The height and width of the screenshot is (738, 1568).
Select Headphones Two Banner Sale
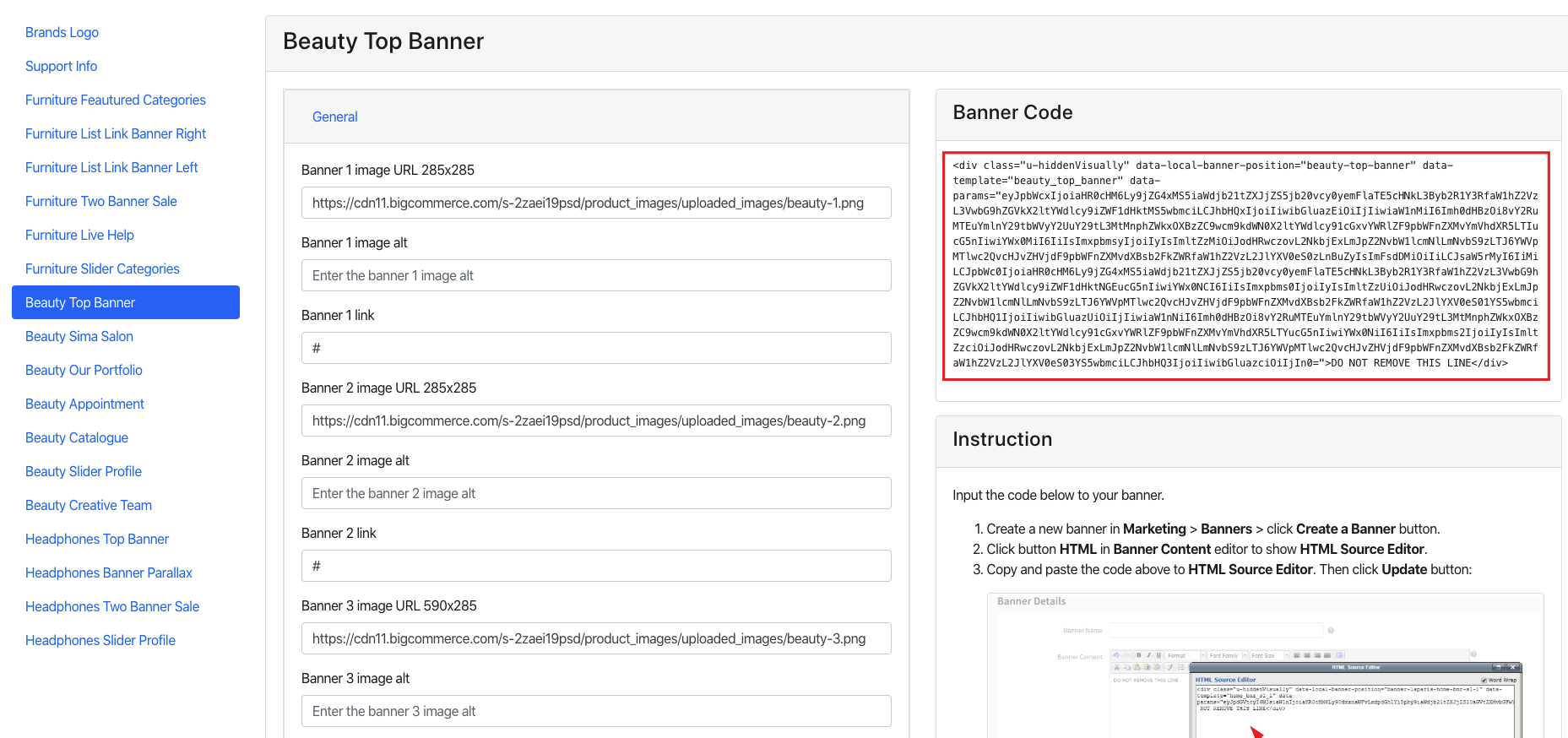[x=112, y=606]
